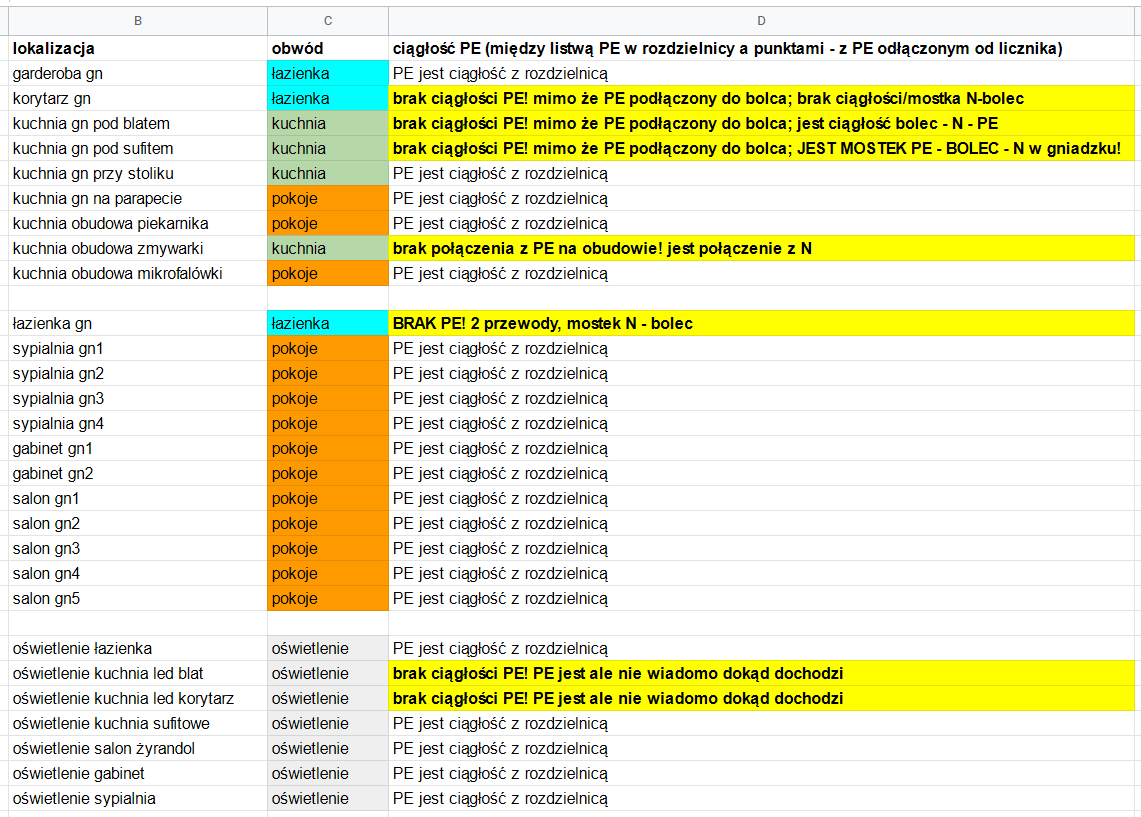Screen dimensions: 1141x817
Task: Click yellow 'brak połączenia z PE na obudowie' cell
Action: 762,248
